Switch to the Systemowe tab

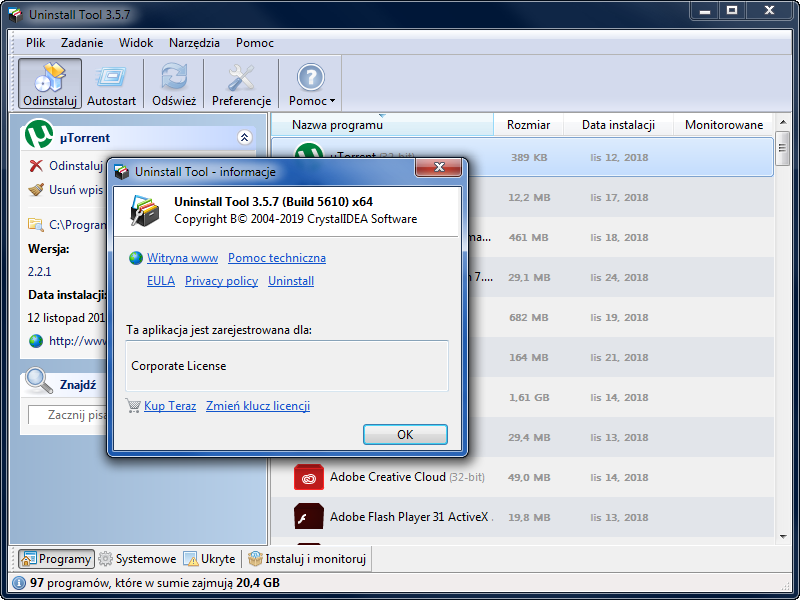click(137, 559)
